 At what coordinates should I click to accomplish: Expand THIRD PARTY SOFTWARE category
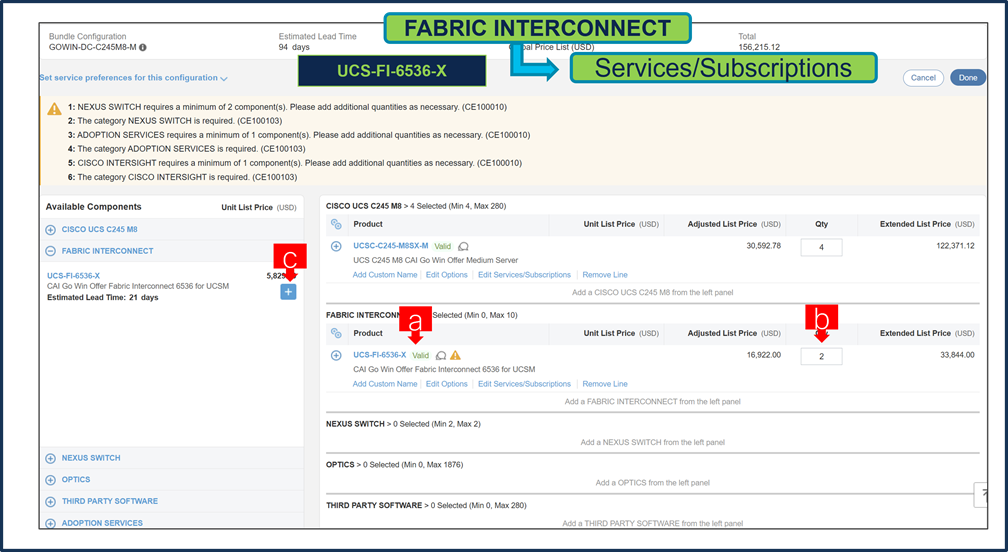(50, 501)
